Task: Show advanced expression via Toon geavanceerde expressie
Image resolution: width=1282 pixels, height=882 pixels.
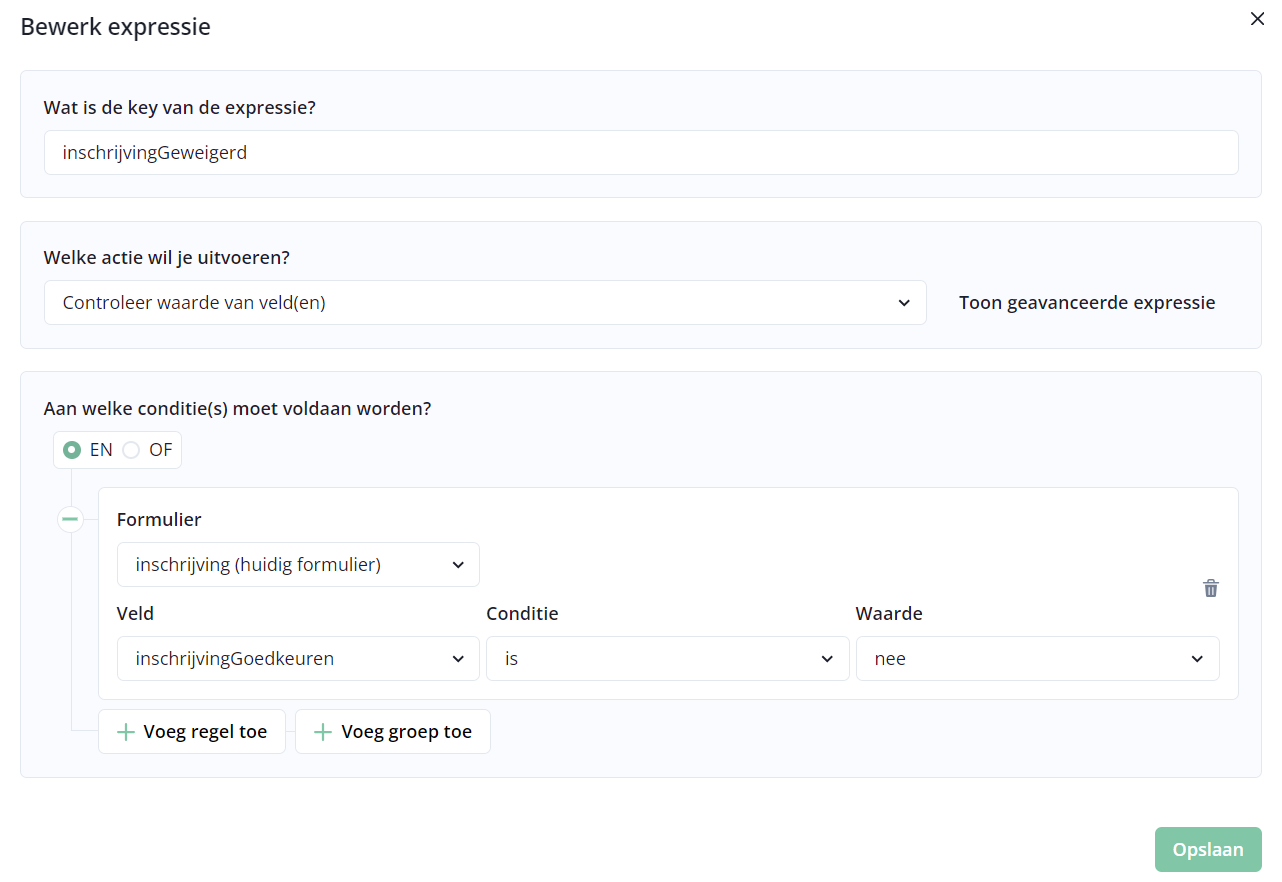Action: click(x=1087, y=303)
